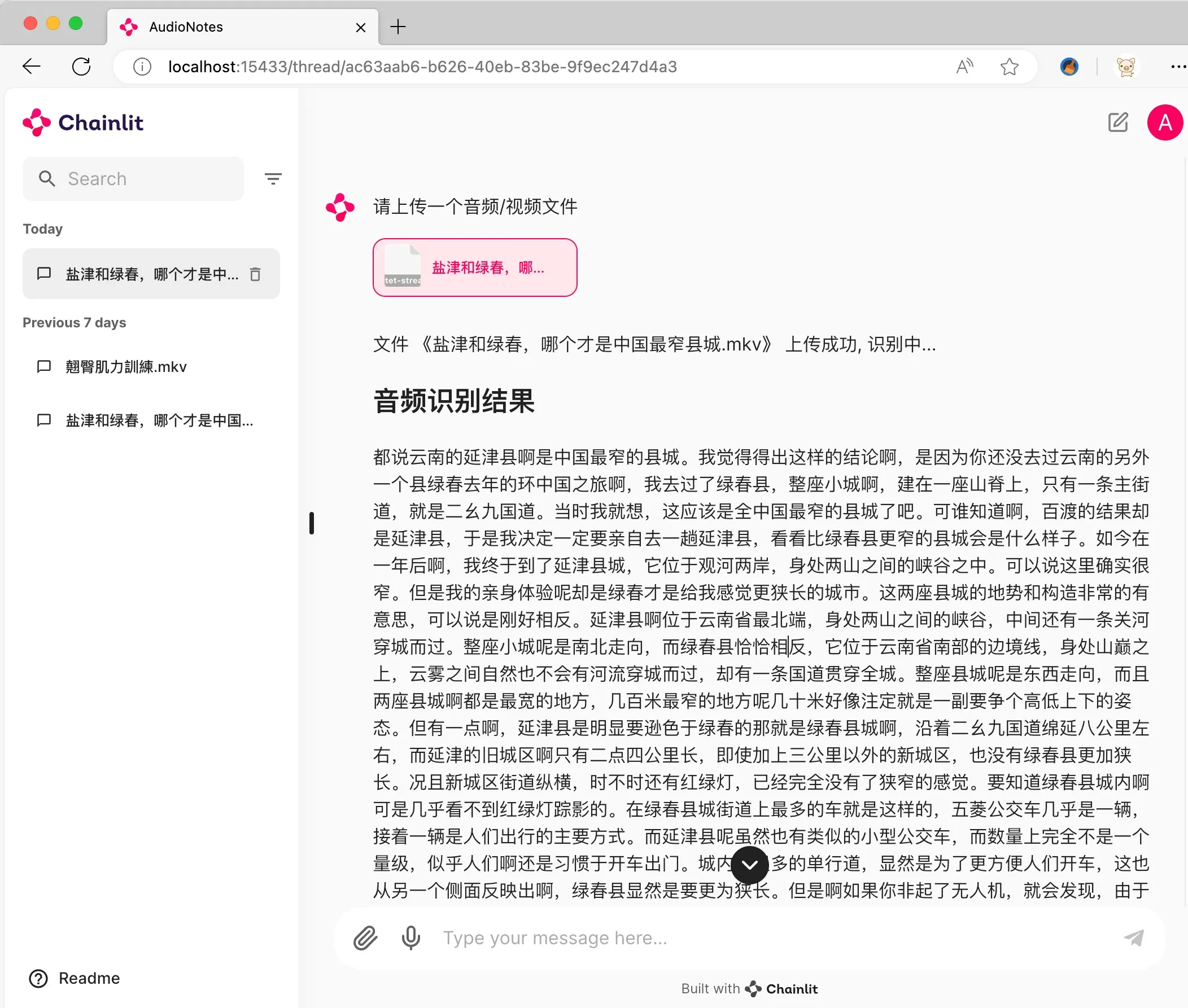Open the user avatar menu
The width and height of the screenshot is (1188, 1008).
coord(1164,122)
